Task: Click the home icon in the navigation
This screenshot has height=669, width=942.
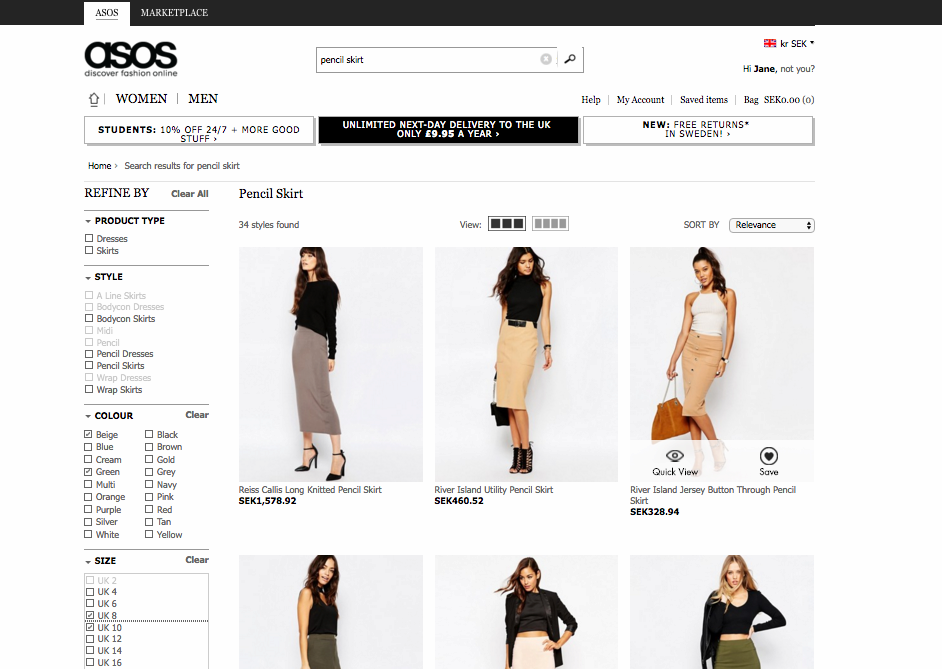Action: (x=94, y=99)
